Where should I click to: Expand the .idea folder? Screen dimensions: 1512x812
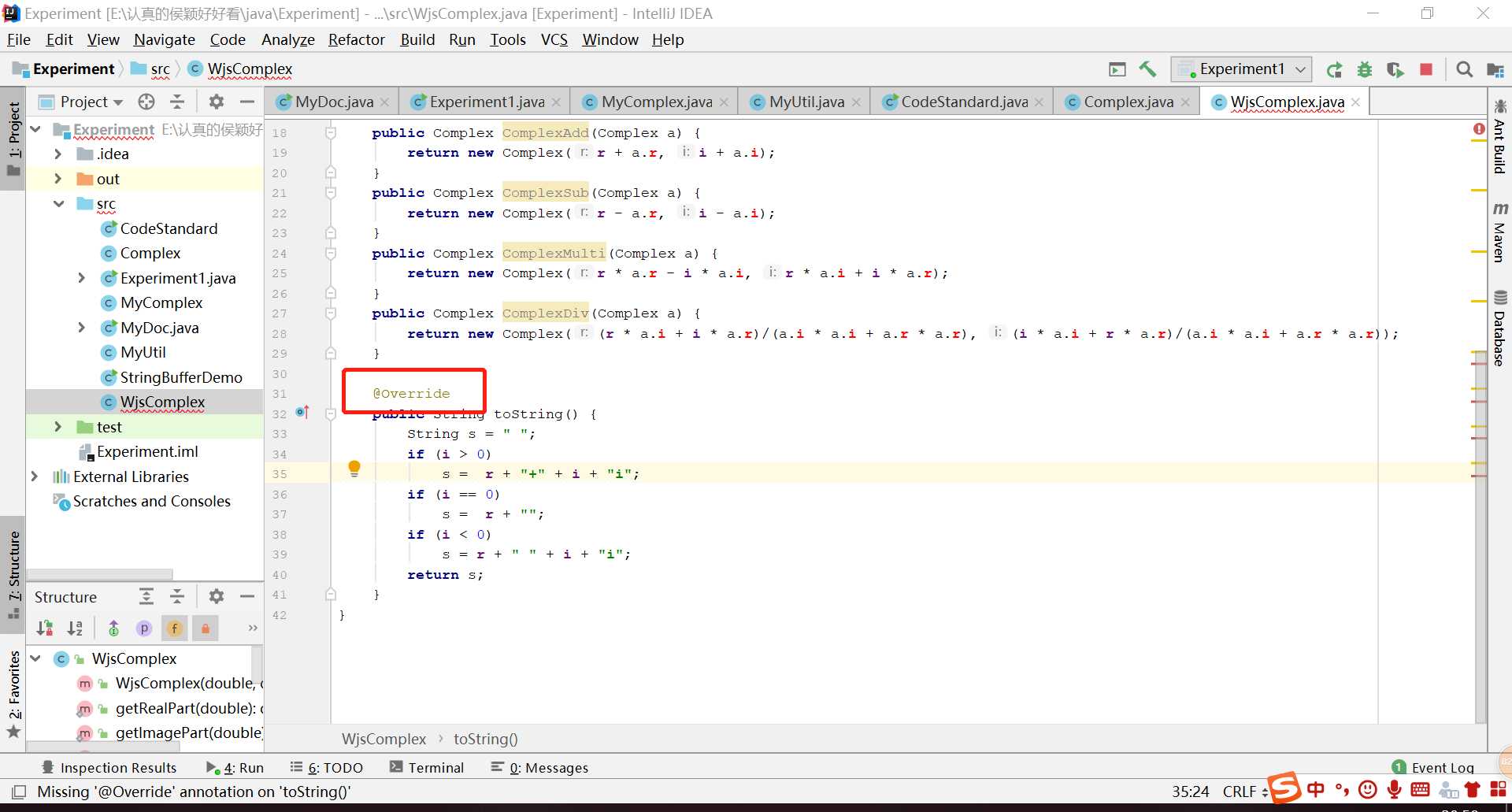(x=58, y=154)
